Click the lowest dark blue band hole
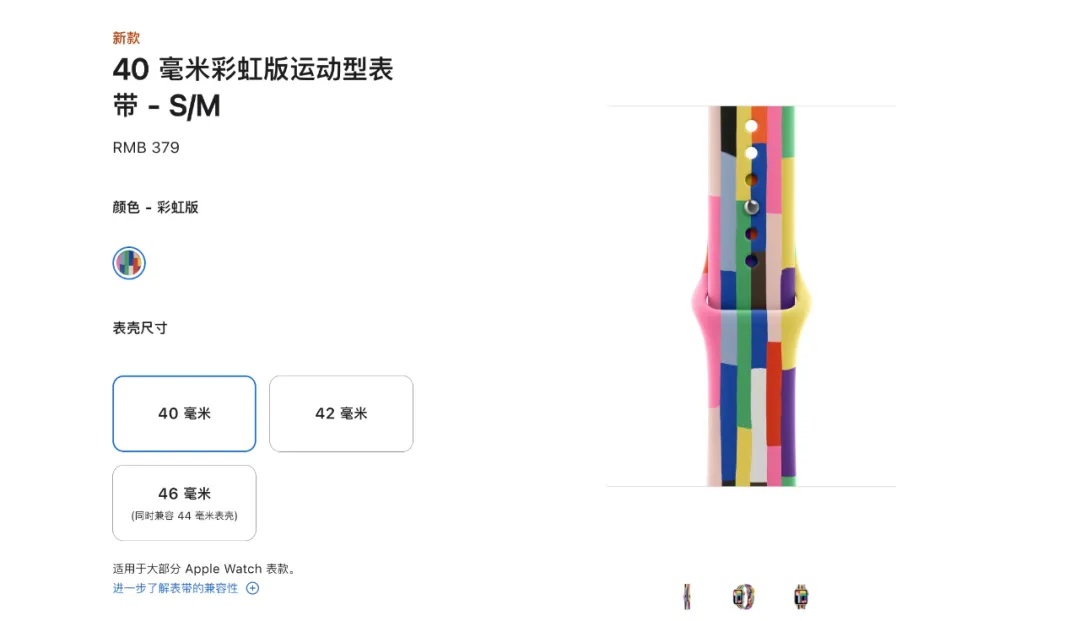Image resolution: width=1080 pixels, height=621 pixels. [751, 261]
